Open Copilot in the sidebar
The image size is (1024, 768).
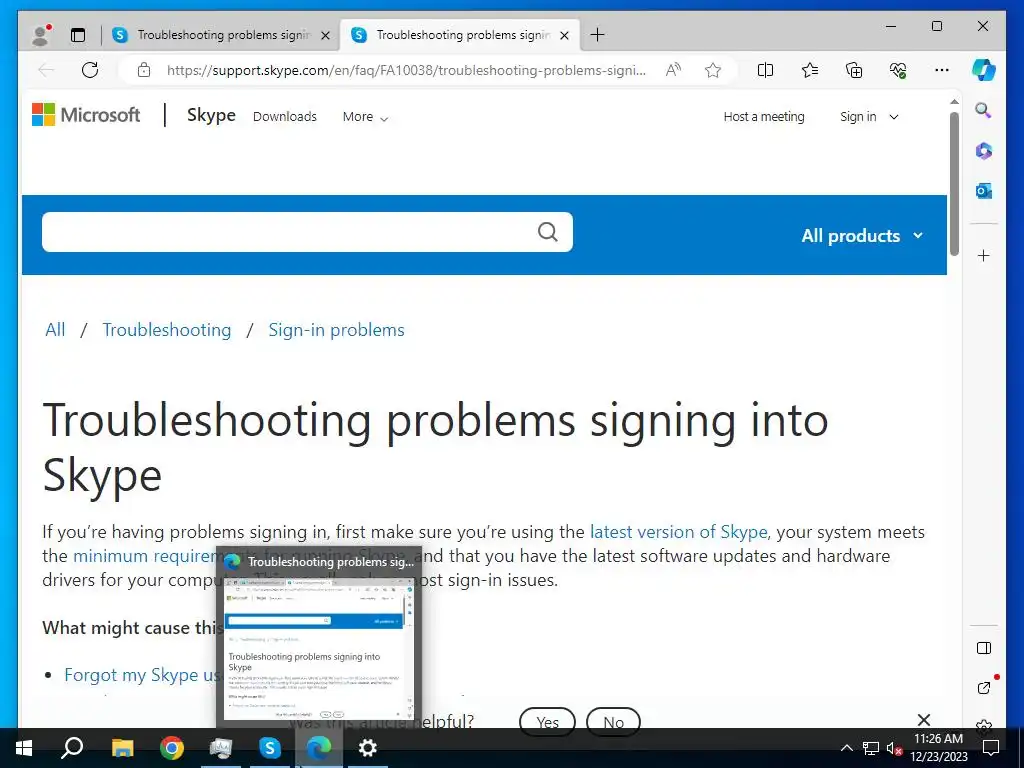point(984,70)
